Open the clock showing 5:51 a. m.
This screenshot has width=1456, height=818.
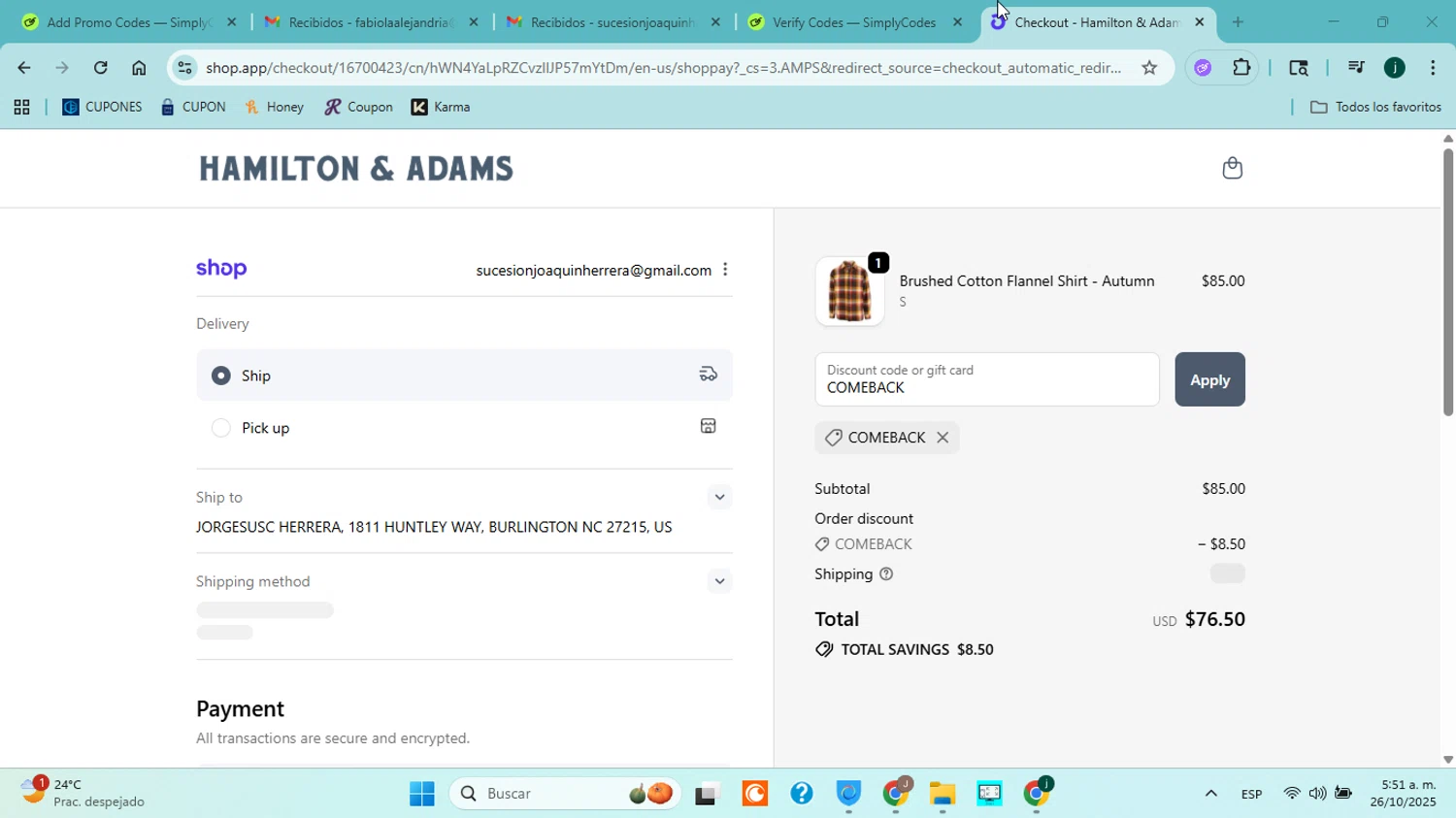tap(1403, 794)
